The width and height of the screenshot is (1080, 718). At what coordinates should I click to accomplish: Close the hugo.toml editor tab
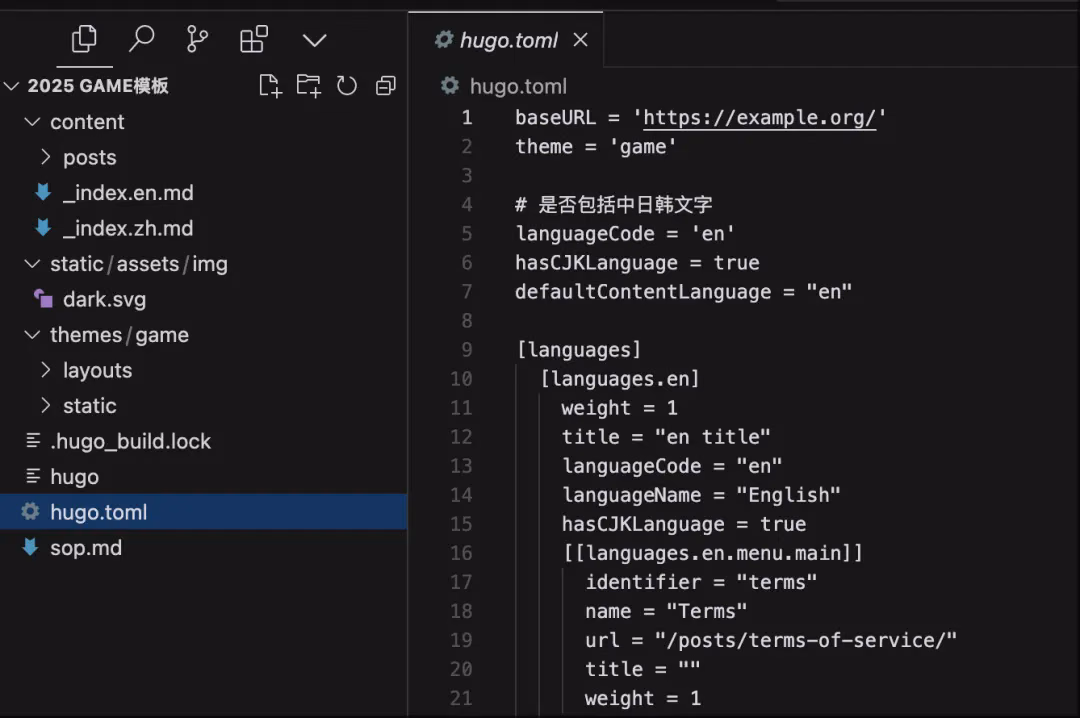(x=581, y=40)
